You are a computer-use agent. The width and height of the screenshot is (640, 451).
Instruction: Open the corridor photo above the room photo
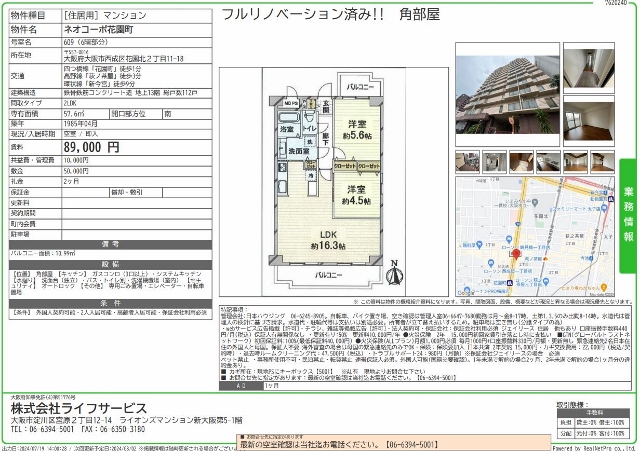589,67
